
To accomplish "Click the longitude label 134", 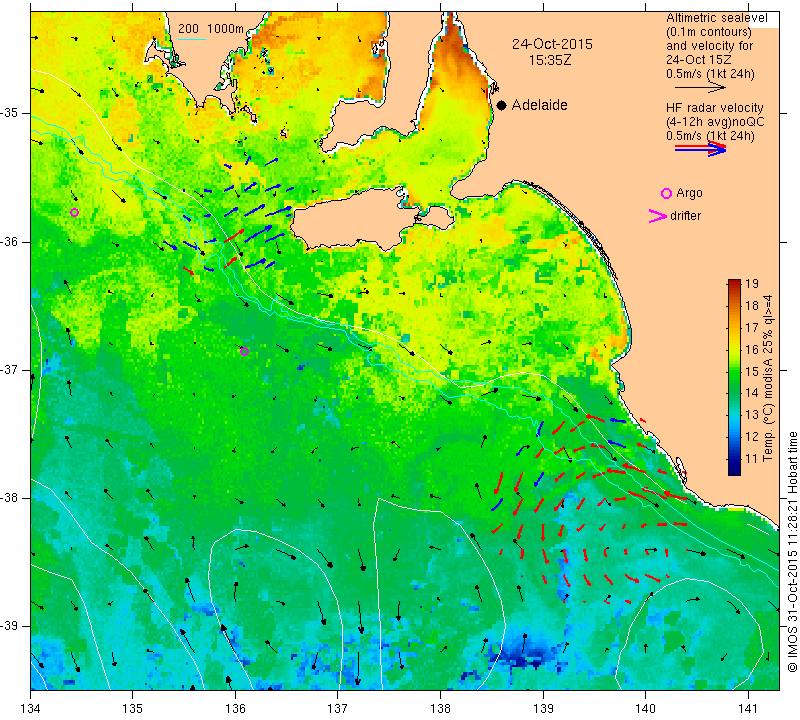I will pos(31,709).
